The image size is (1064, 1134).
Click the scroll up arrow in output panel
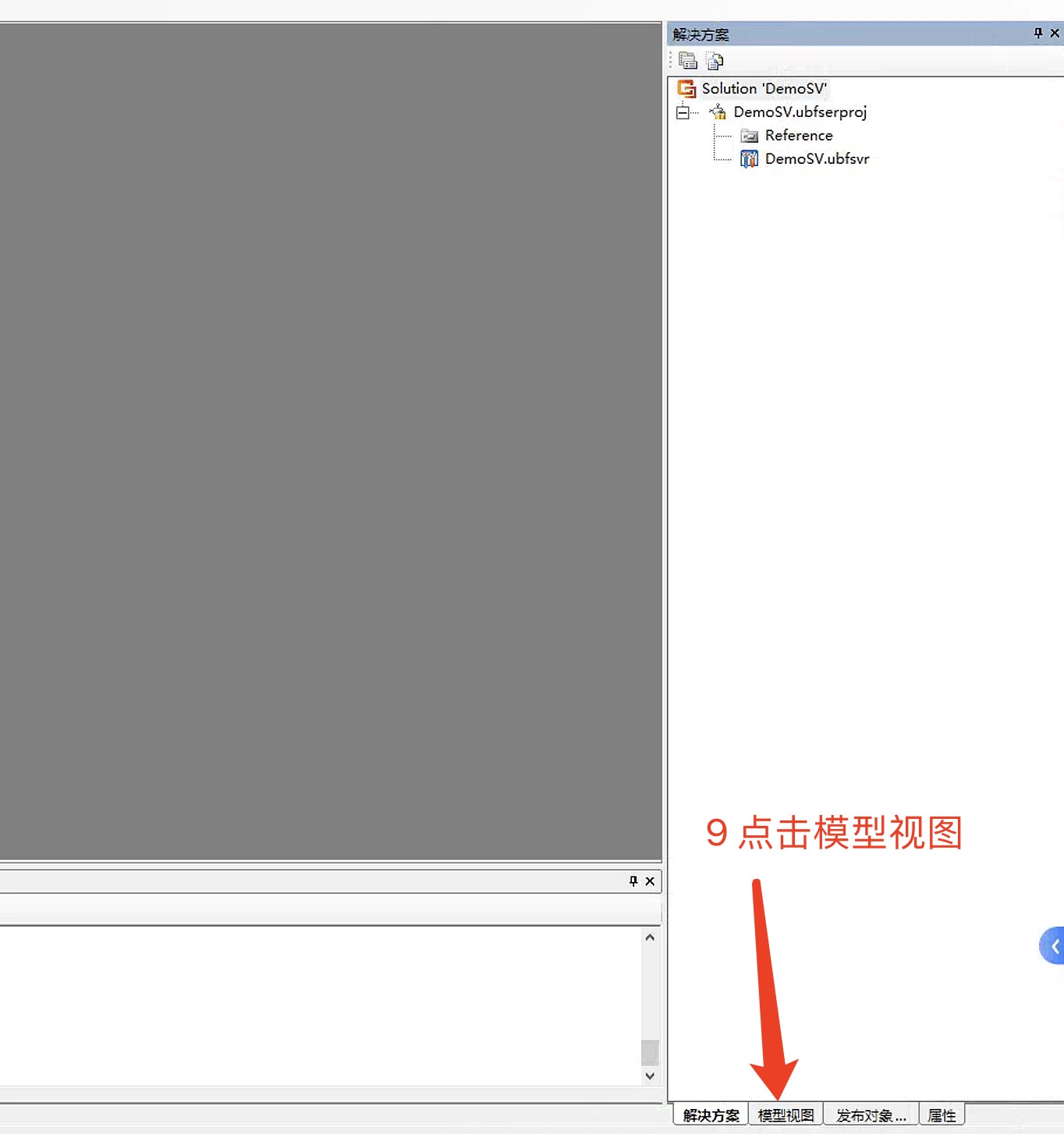(x=650, y=937)
